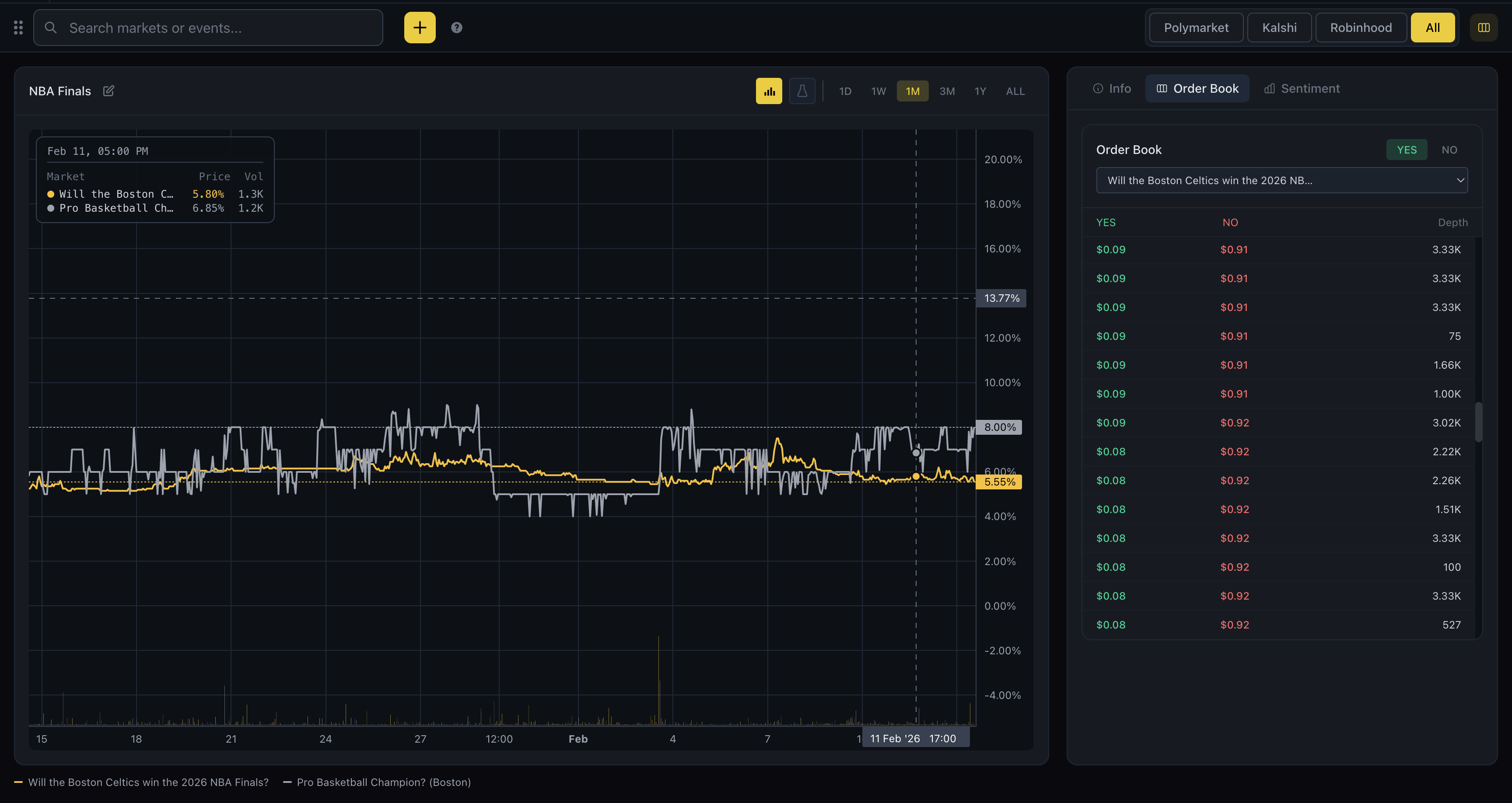1512x803 pixels.
Task: Click the Sentiment tab icon
Action: pos(1269,89)
